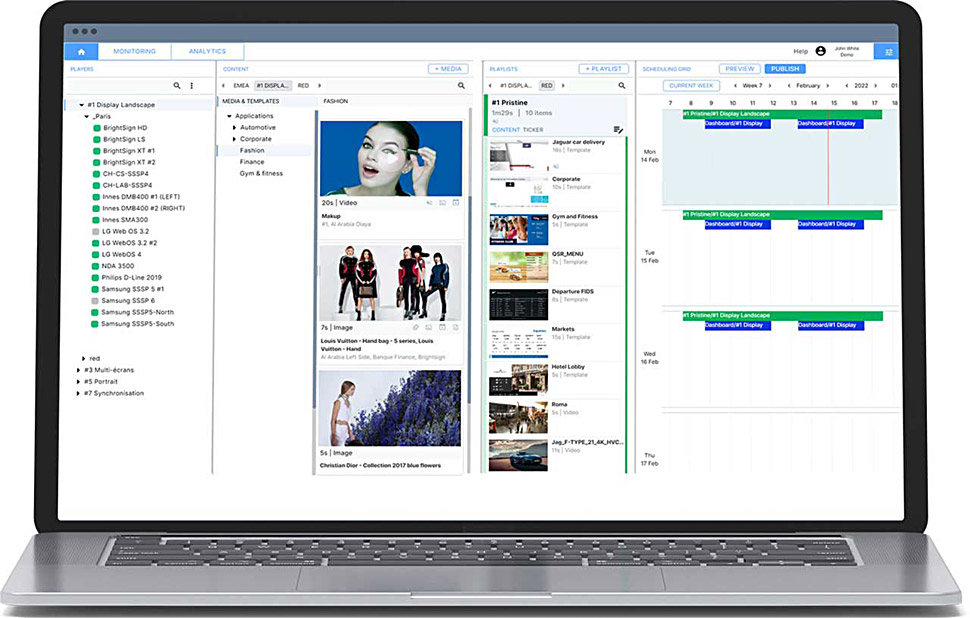This screenshot has width=970, height=618.
Task: Switch to the Monitoring tab
Action: (x=134, y=51)
